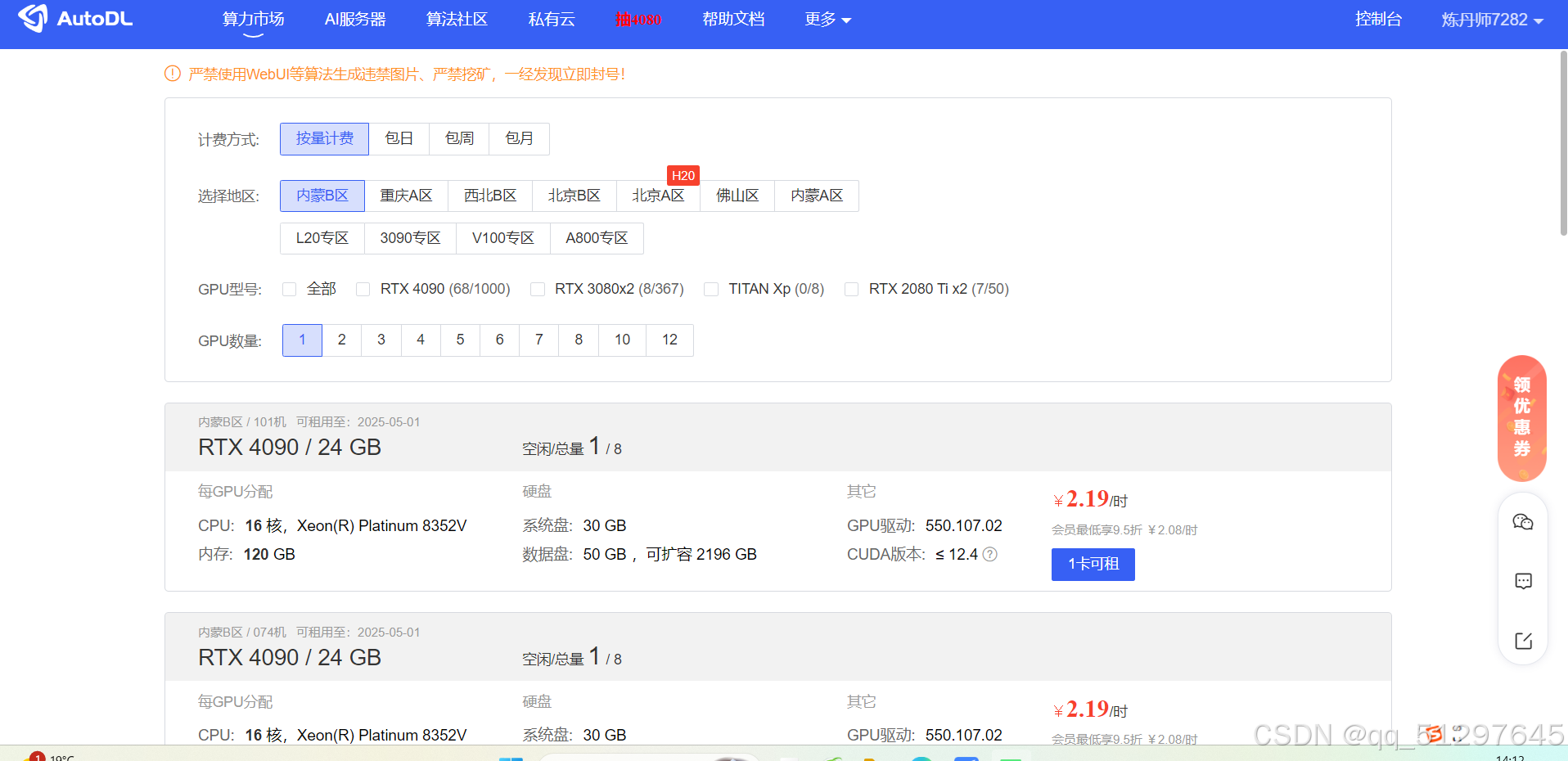Click the page vertical scrollbar
The height and width of the screenshot is (761, 1568).
[x=1563, y=143]
